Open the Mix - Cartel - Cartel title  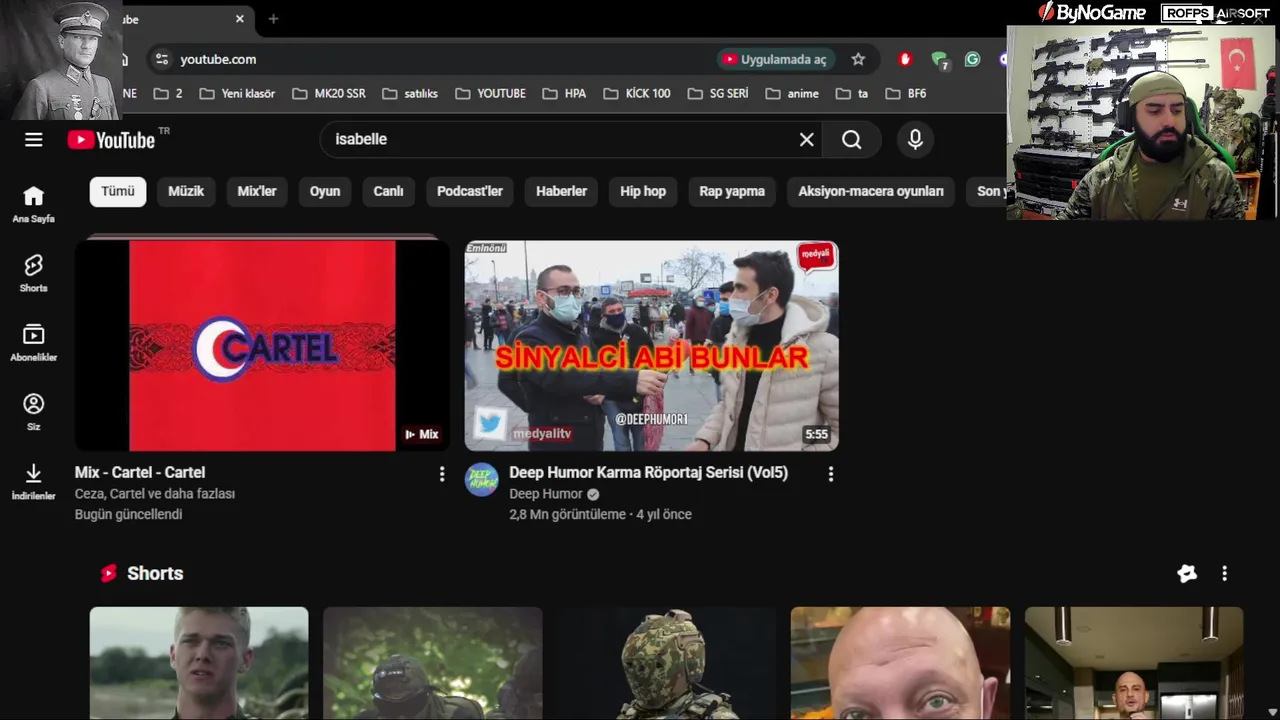tap(140, 473)
